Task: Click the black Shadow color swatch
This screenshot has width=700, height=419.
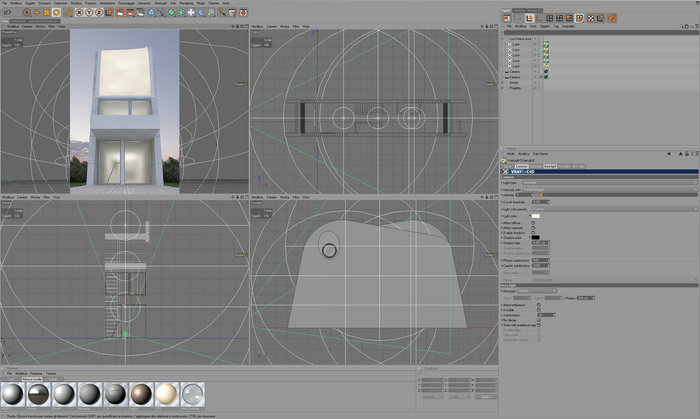Action: point(536,237)
